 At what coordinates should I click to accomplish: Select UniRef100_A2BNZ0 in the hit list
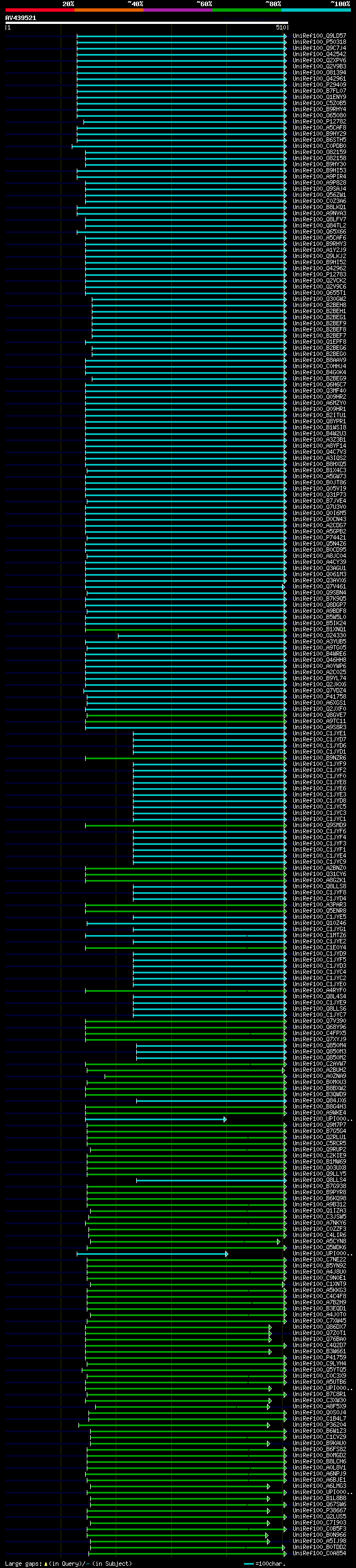(319, 868)
